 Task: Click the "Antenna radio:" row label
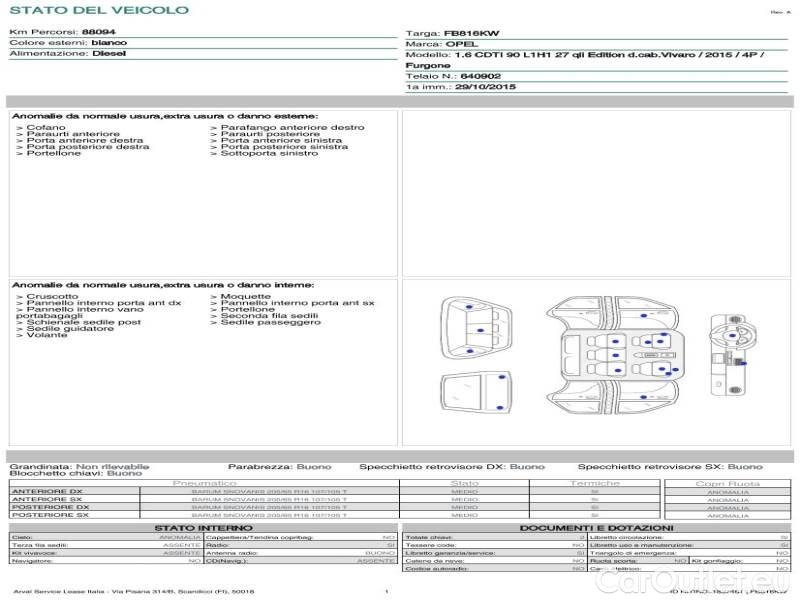click(232, 553)
